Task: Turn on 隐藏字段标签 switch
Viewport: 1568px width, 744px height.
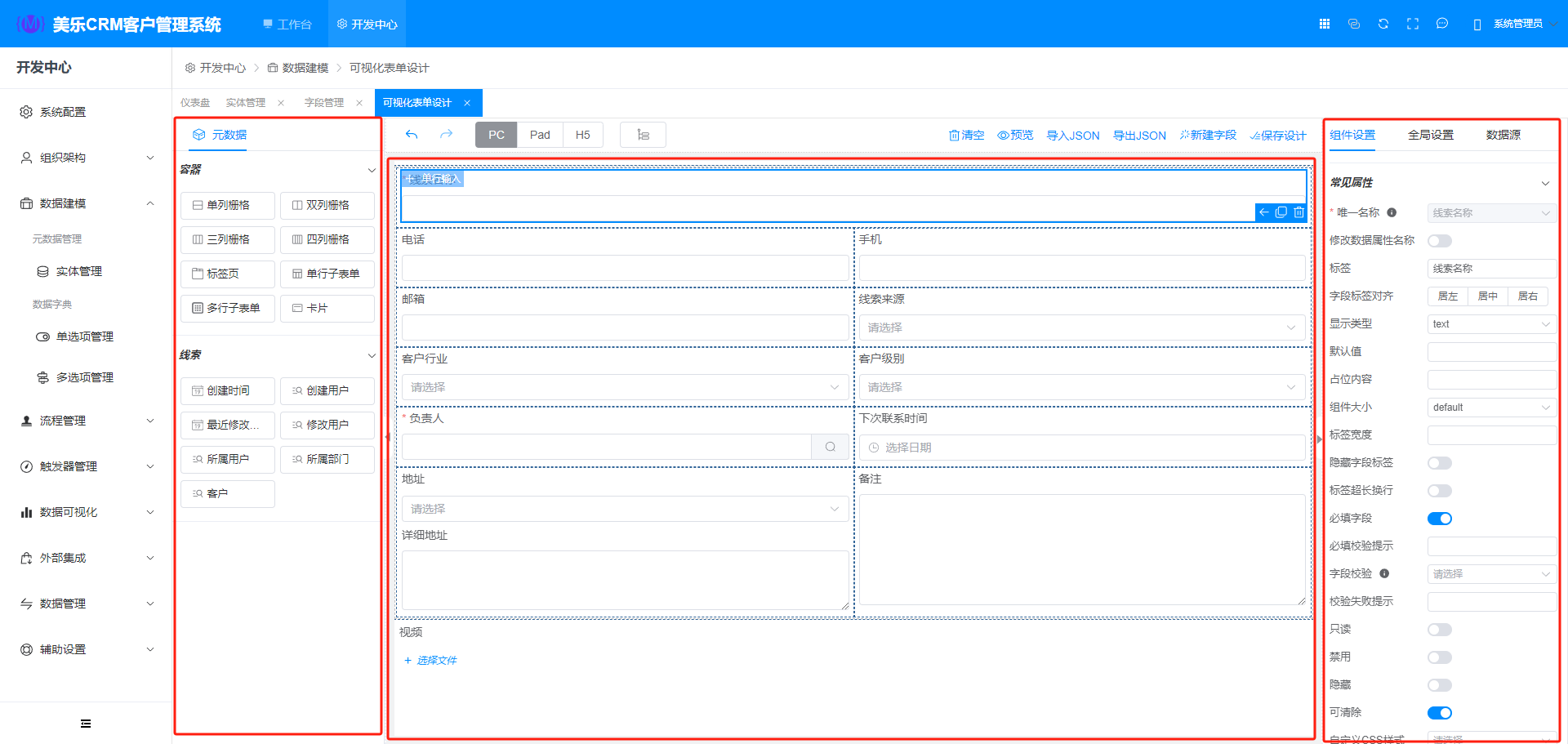Action: [x=1439, y=463]
